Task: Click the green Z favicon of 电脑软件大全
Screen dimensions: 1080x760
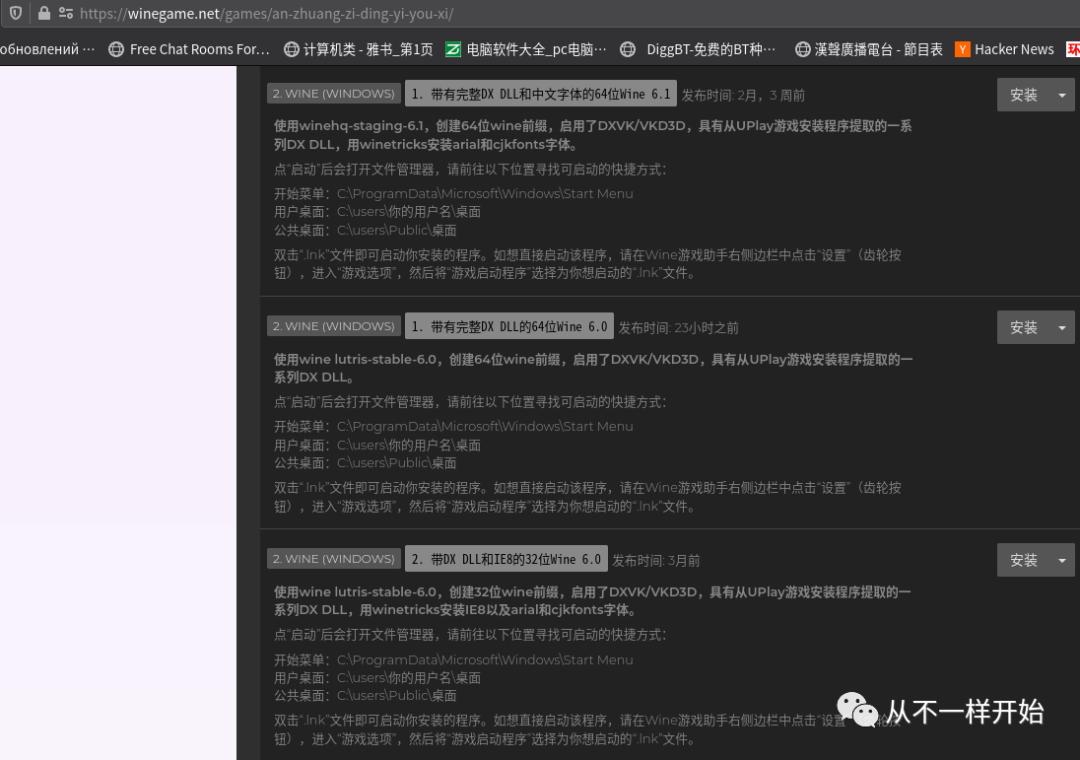Action: [x=451, y=48]
